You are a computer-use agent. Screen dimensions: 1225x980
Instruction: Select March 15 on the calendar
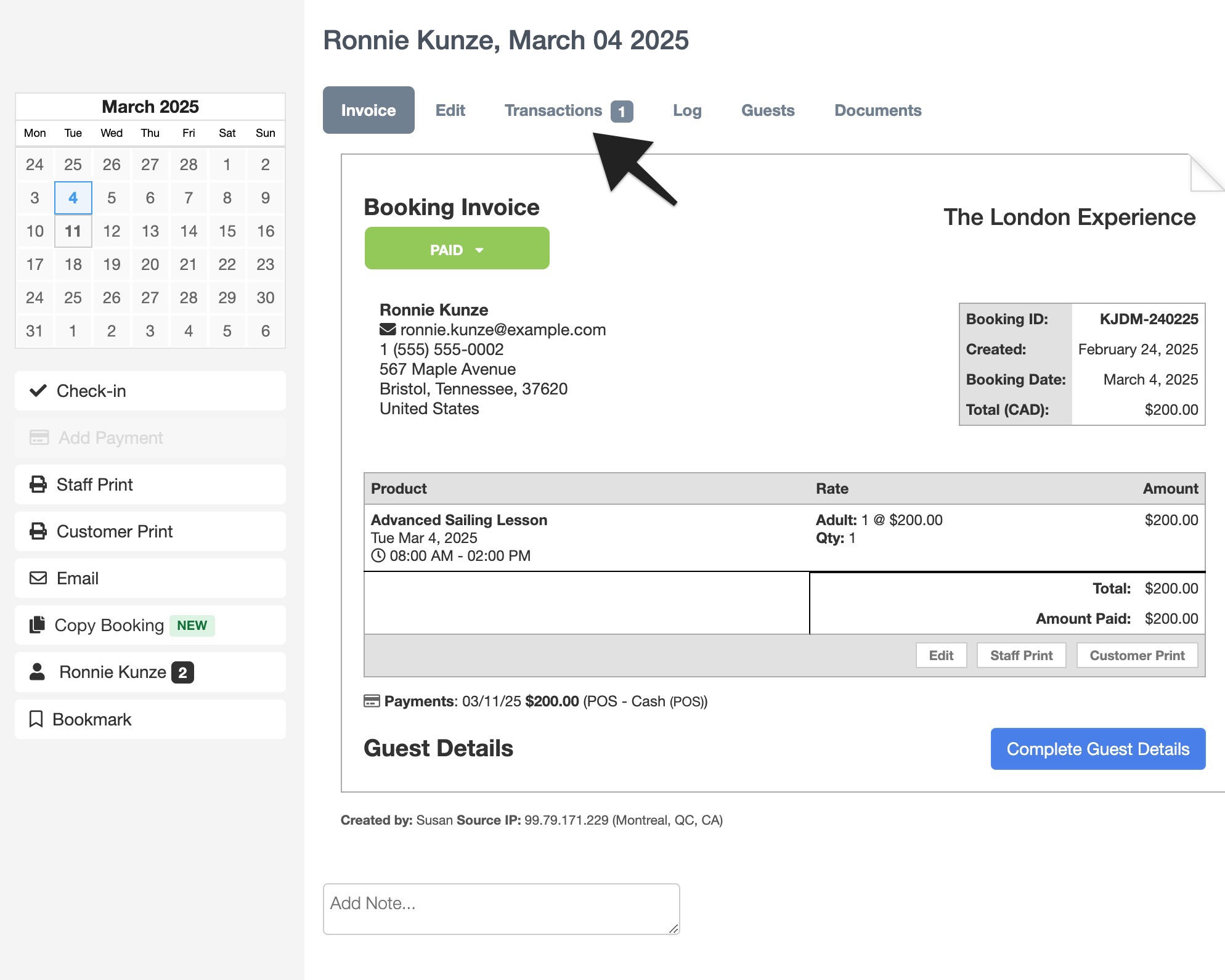(x=227, y=231)
